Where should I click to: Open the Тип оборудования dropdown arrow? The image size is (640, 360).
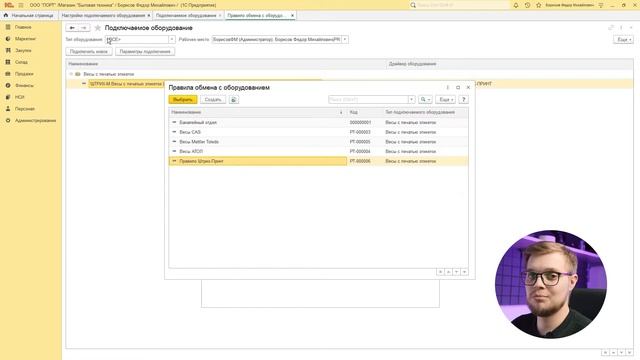click(172, 40)
